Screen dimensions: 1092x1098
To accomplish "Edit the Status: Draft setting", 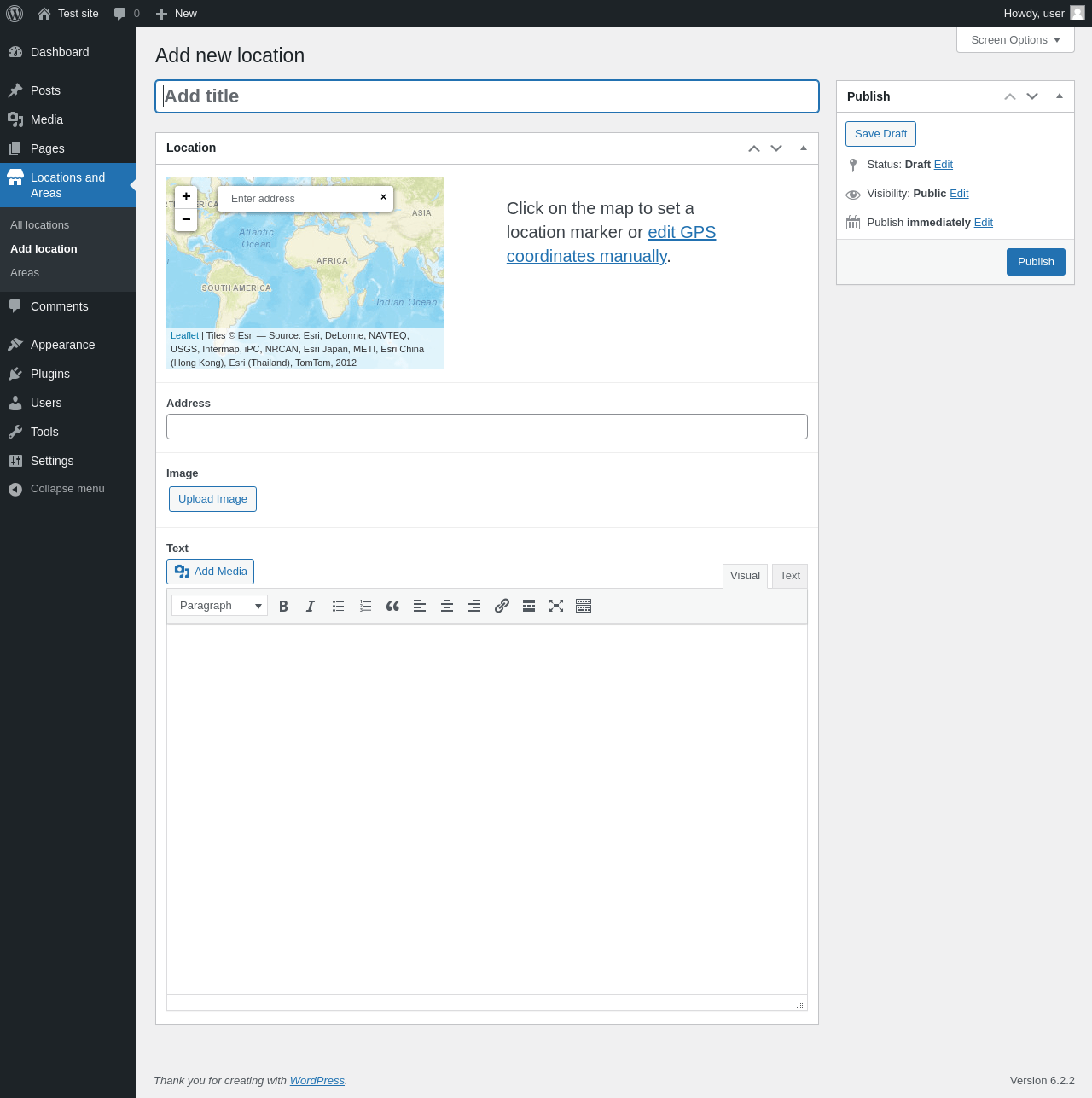I will (943, 165).
